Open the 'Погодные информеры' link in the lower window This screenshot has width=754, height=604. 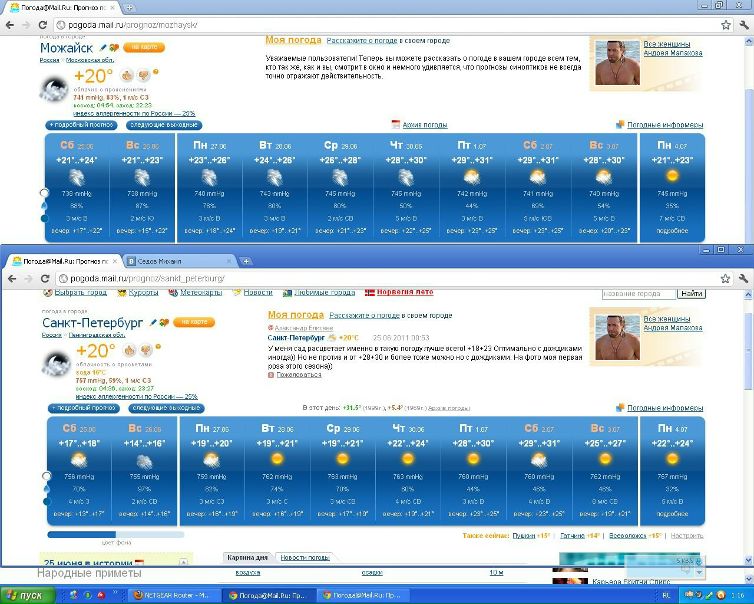click(665, 408)
